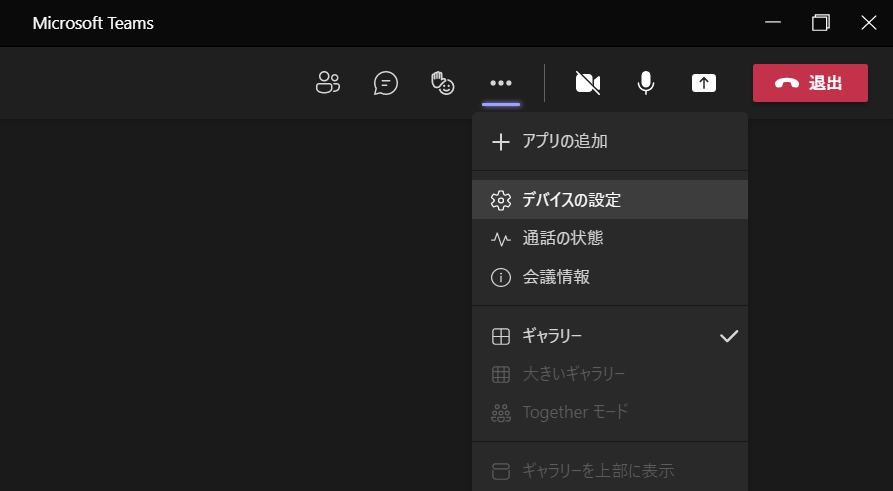The height and width of the screenshot is (491, 893).
Task: Turn on the camera
Action: click(588, 83)
